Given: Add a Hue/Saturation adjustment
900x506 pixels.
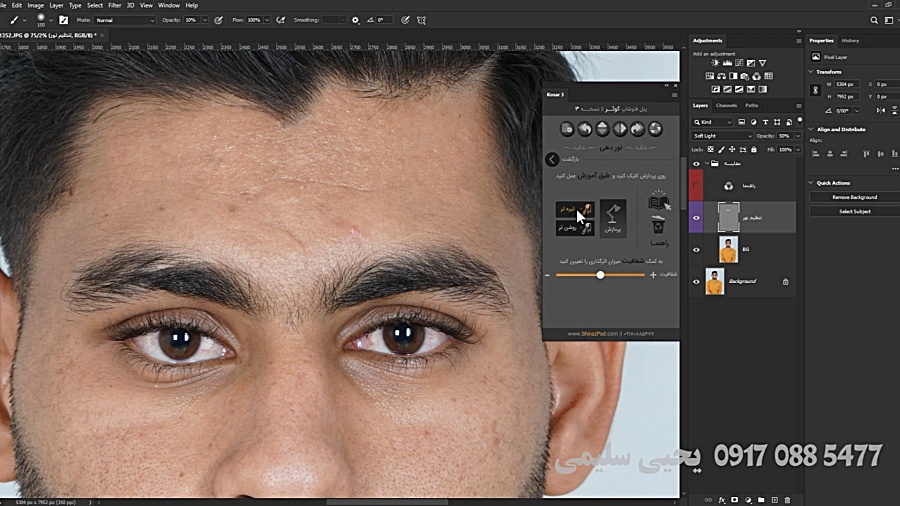Looking at the screenshot, I should [x=709, y=76].
